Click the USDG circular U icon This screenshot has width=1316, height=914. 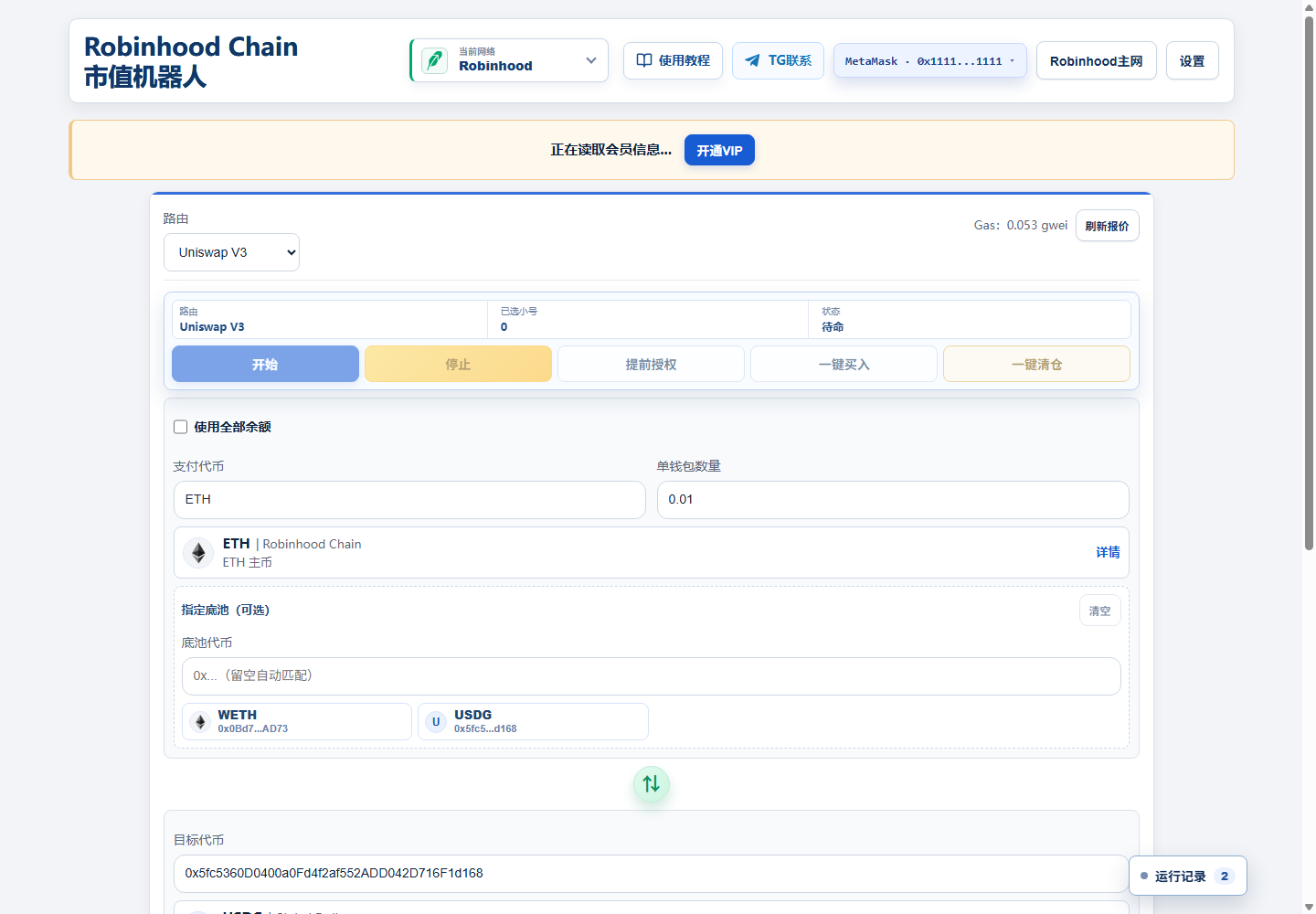(436, 722)
